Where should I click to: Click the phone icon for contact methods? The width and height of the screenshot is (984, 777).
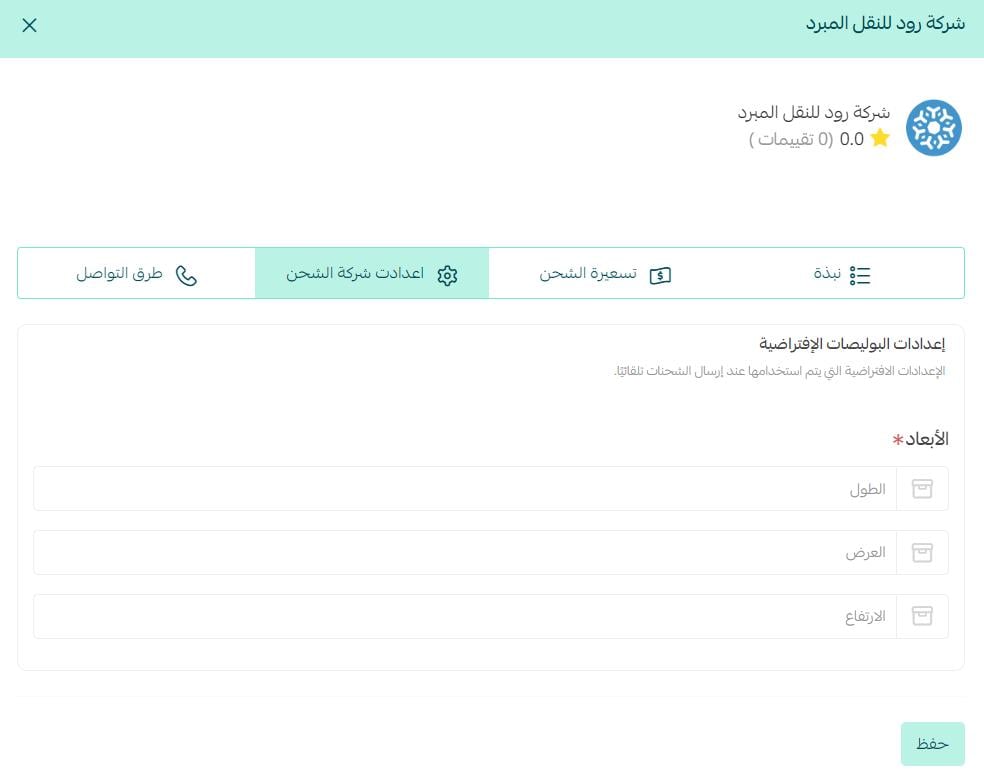[x=186, y=275]
